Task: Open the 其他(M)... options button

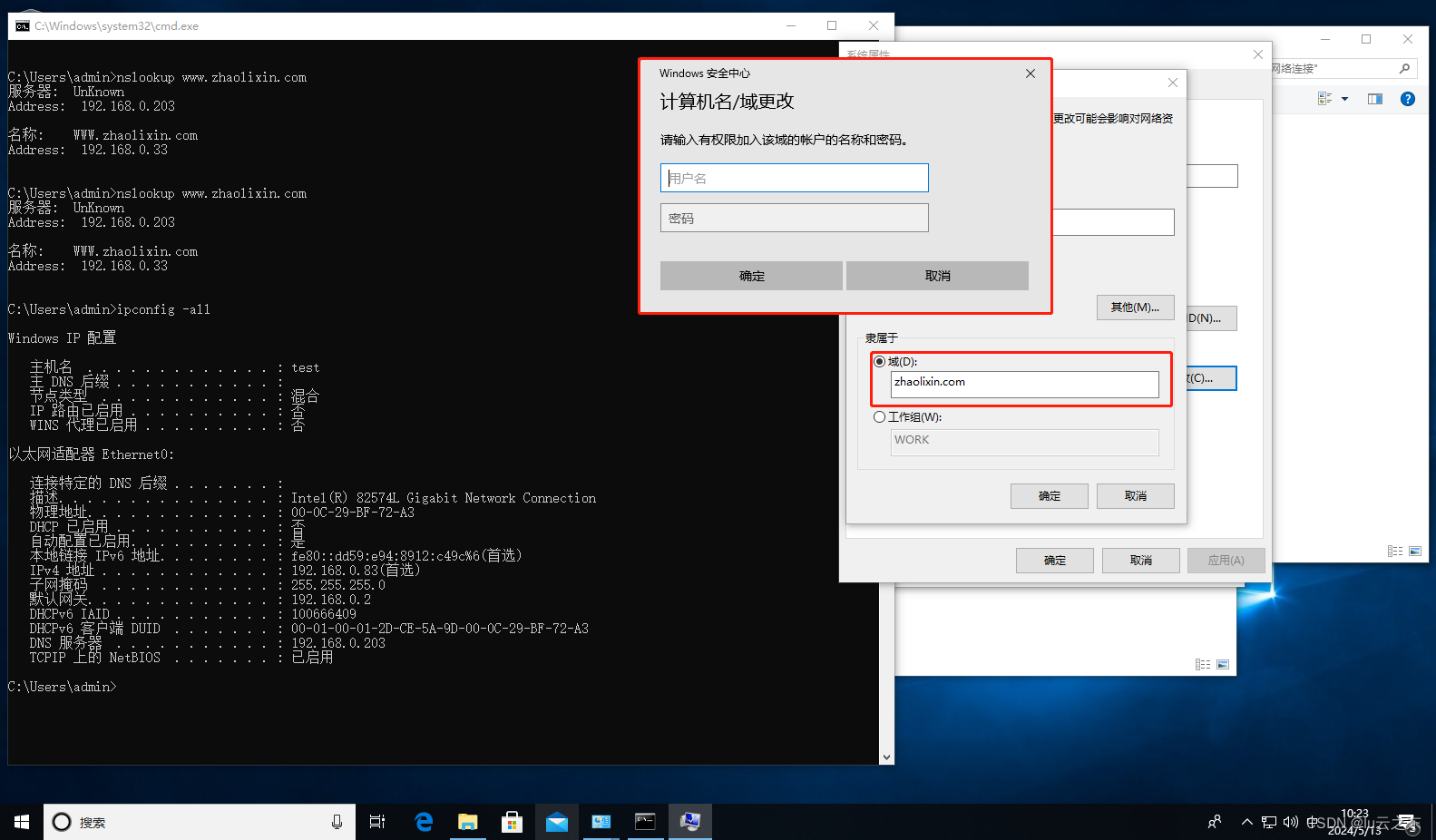Action: coord(1135,308)
